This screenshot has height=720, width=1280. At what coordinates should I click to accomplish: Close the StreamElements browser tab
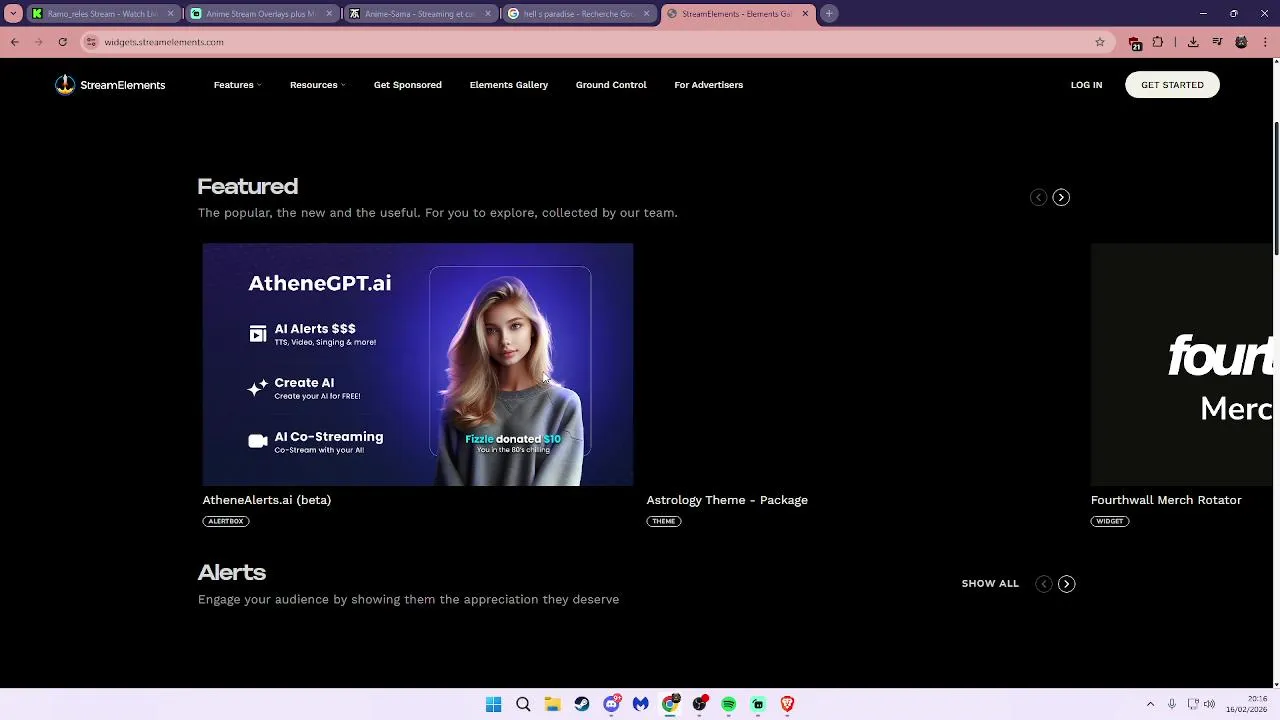(x=805, y=14)
